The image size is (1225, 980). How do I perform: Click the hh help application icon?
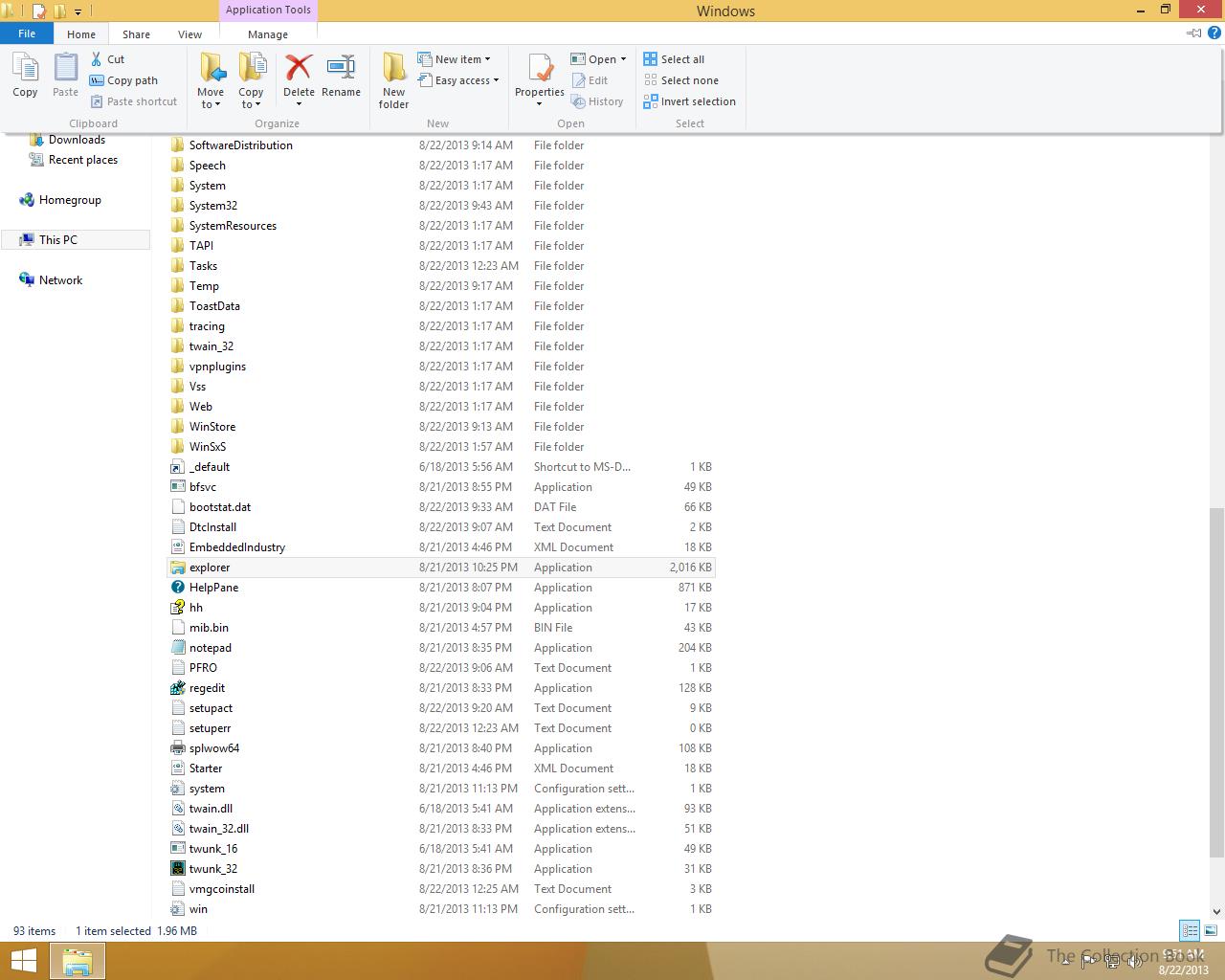click(x=177, y=608)
